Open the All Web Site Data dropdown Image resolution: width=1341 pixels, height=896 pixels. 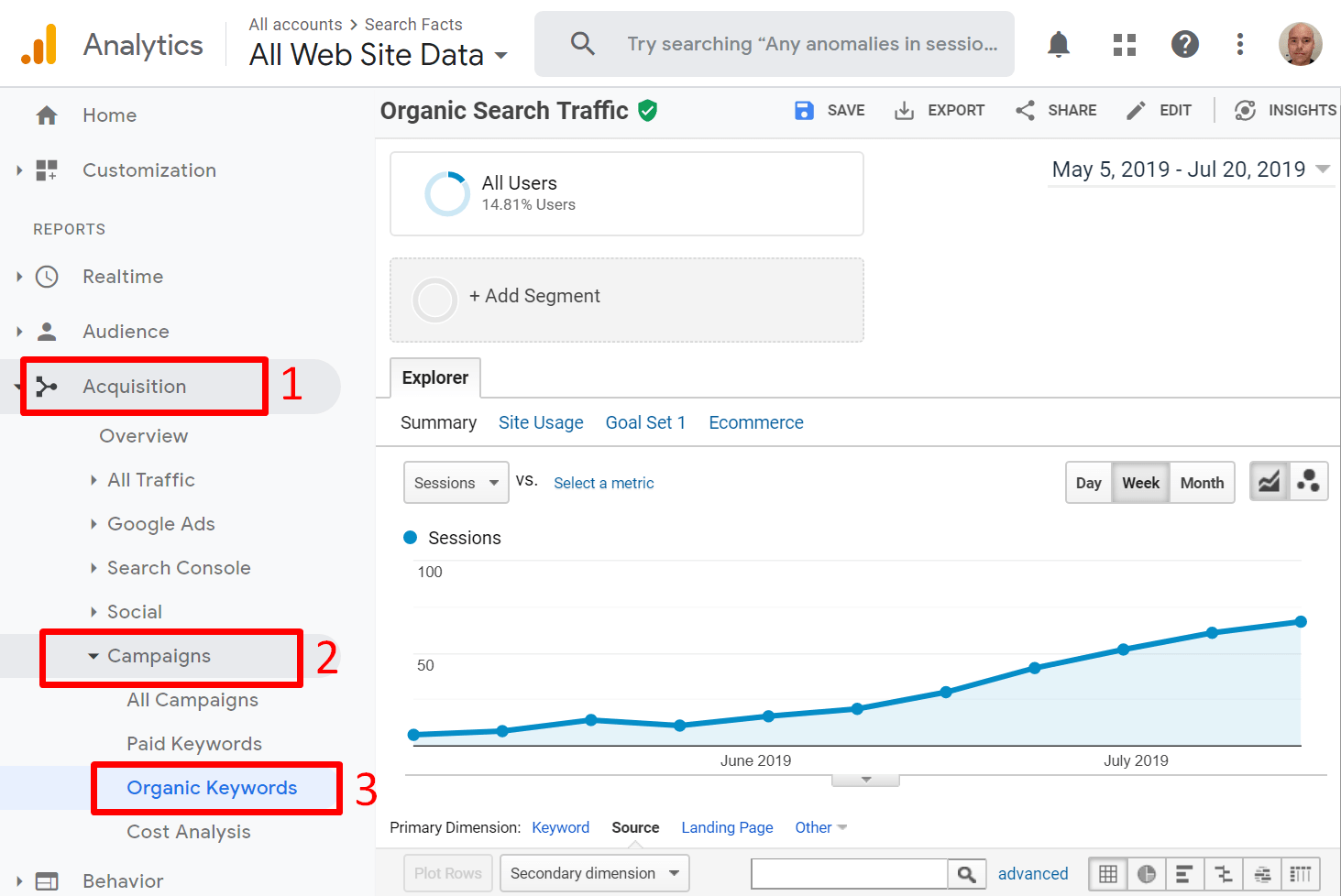(x=378, y=55)
